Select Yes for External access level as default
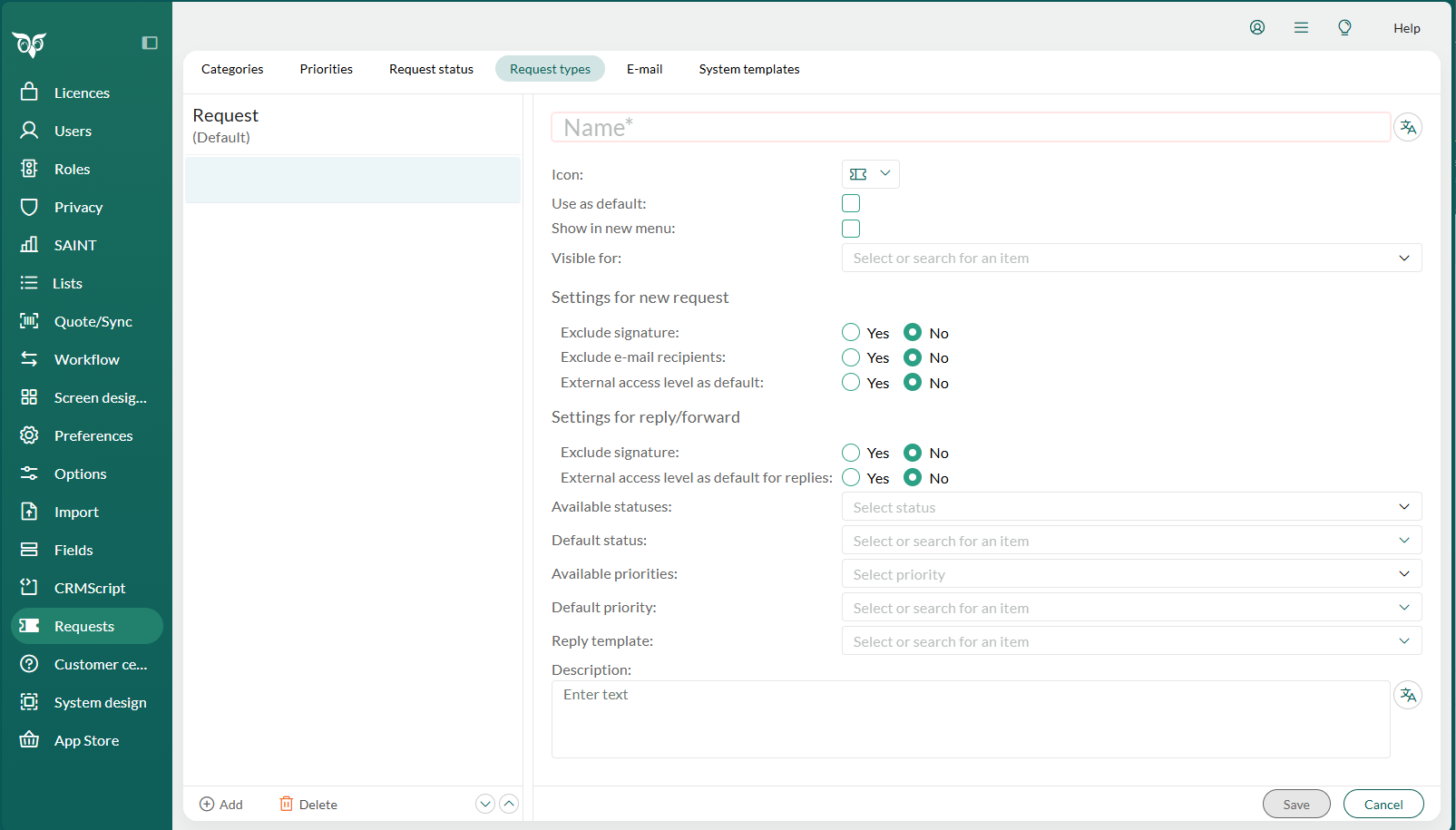 tap(851, 383)
